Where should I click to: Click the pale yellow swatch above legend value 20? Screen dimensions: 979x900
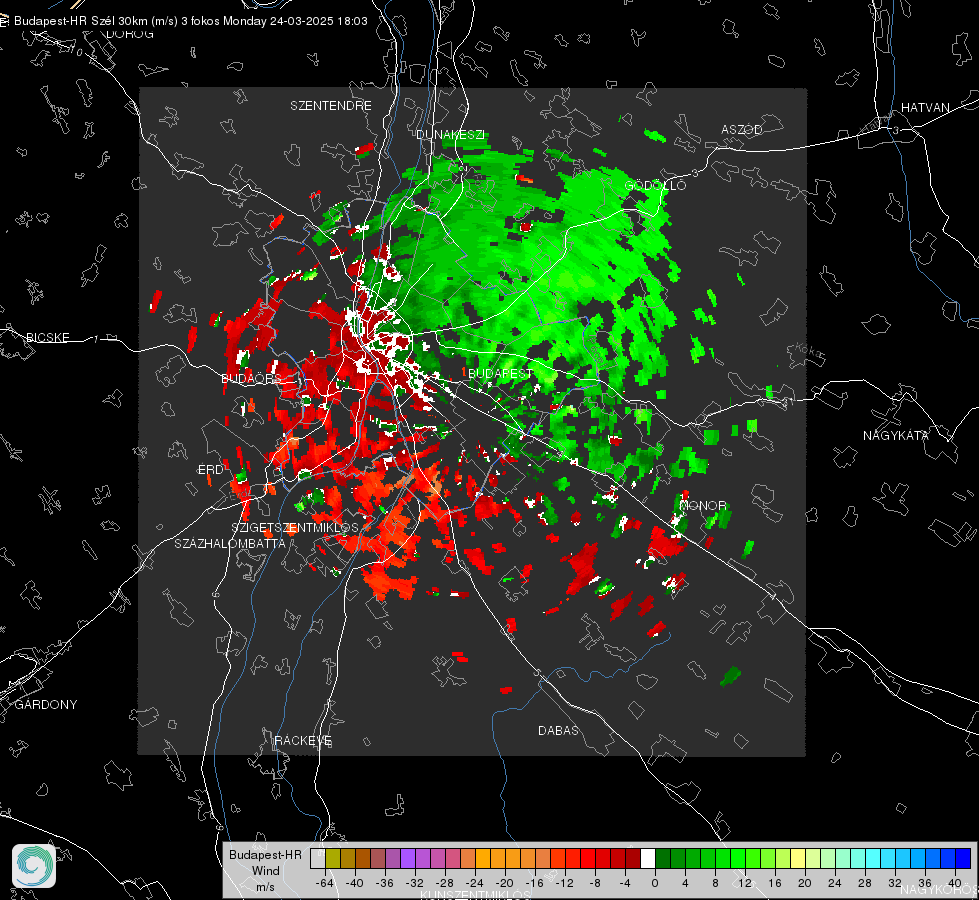pyautogui.click(x=798, y=859)
